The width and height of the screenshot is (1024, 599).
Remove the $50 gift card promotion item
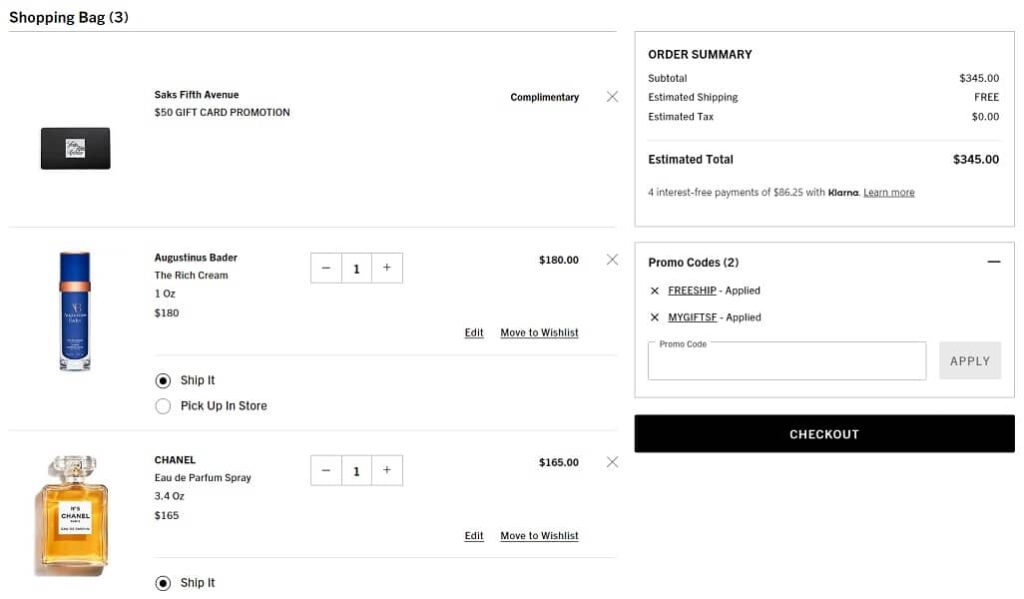(612, 97)
